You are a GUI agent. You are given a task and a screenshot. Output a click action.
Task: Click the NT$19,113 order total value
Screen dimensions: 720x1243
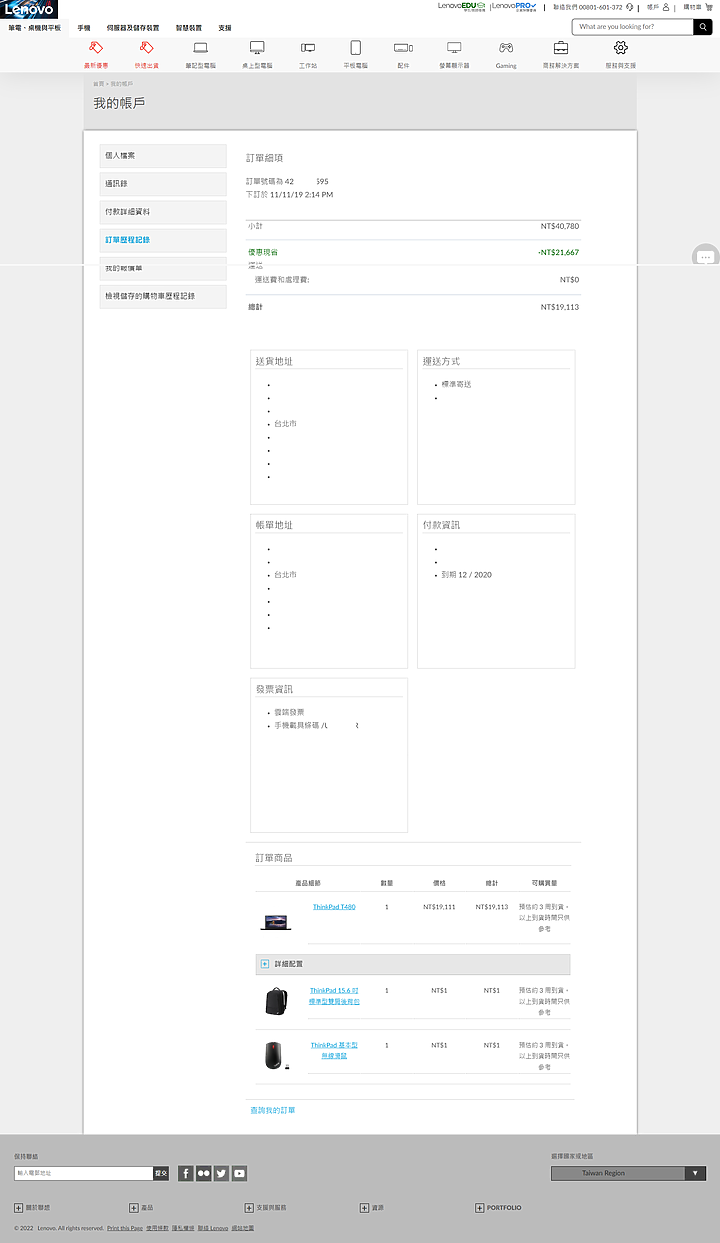560,307
